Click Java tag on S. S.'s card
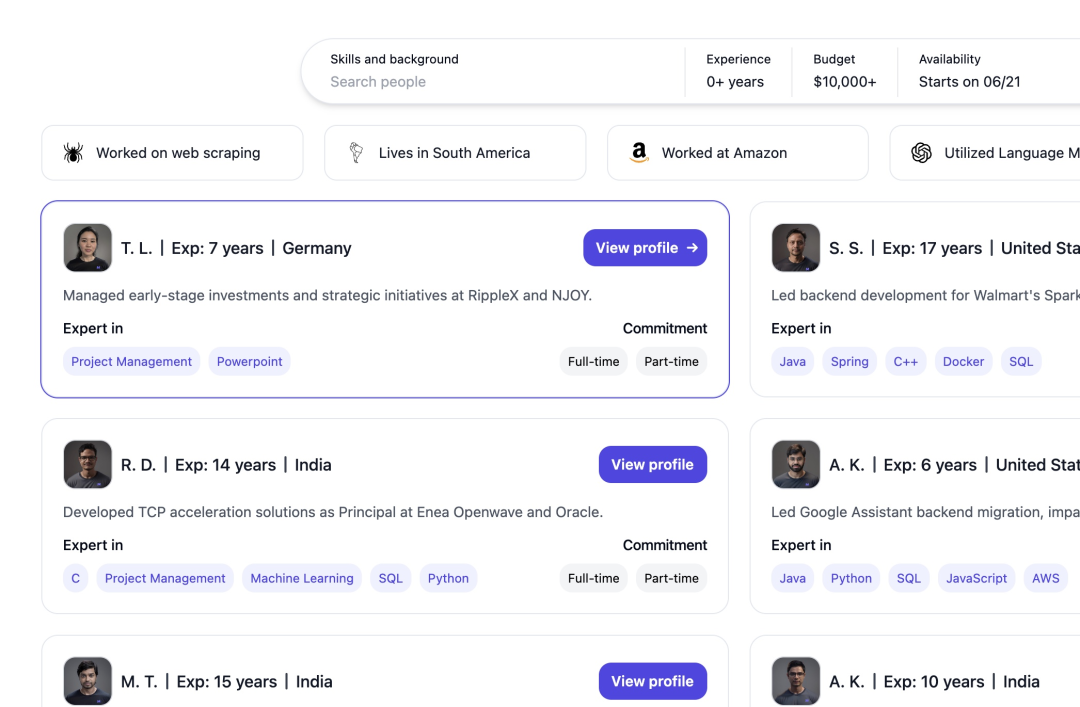The height and width of the screenshot is (707, 1080). [793, 361]
